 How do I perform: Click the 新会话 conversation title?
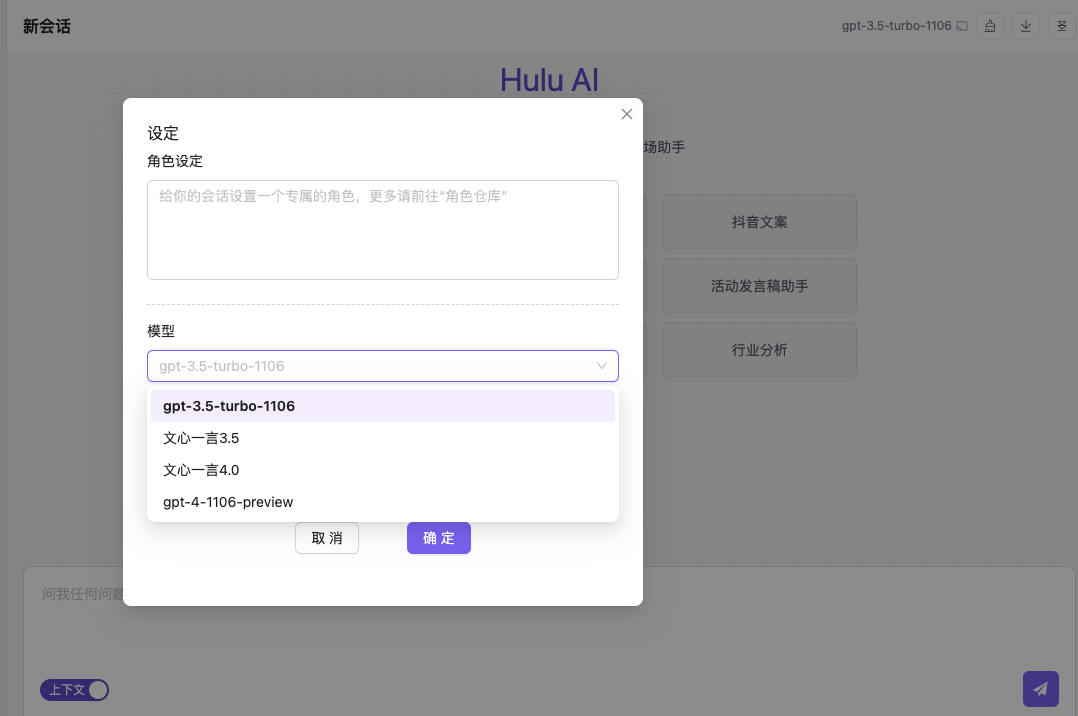47,26
